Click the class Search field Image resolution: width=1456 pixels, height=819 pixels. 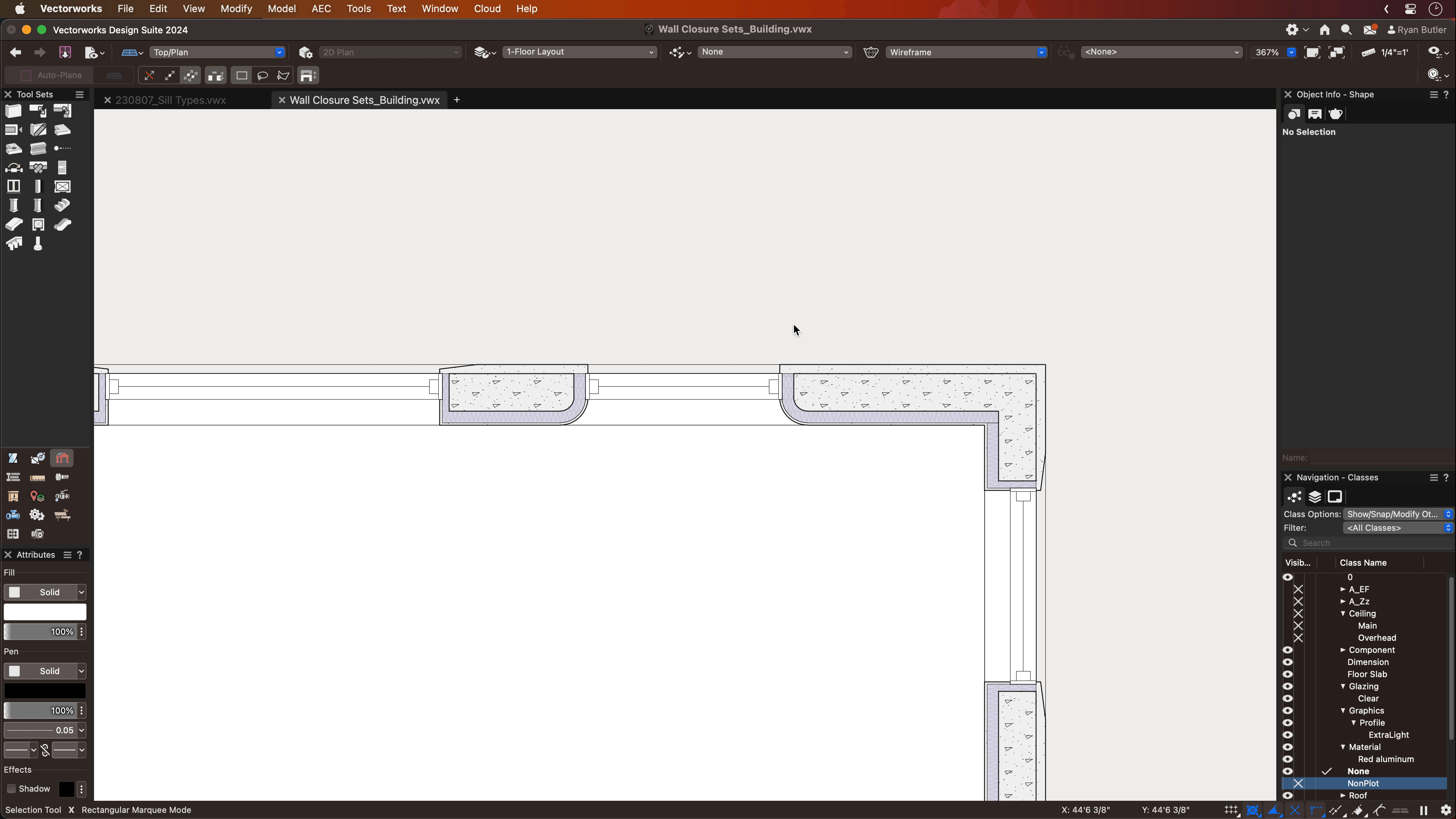click(x=1368, y=543)
